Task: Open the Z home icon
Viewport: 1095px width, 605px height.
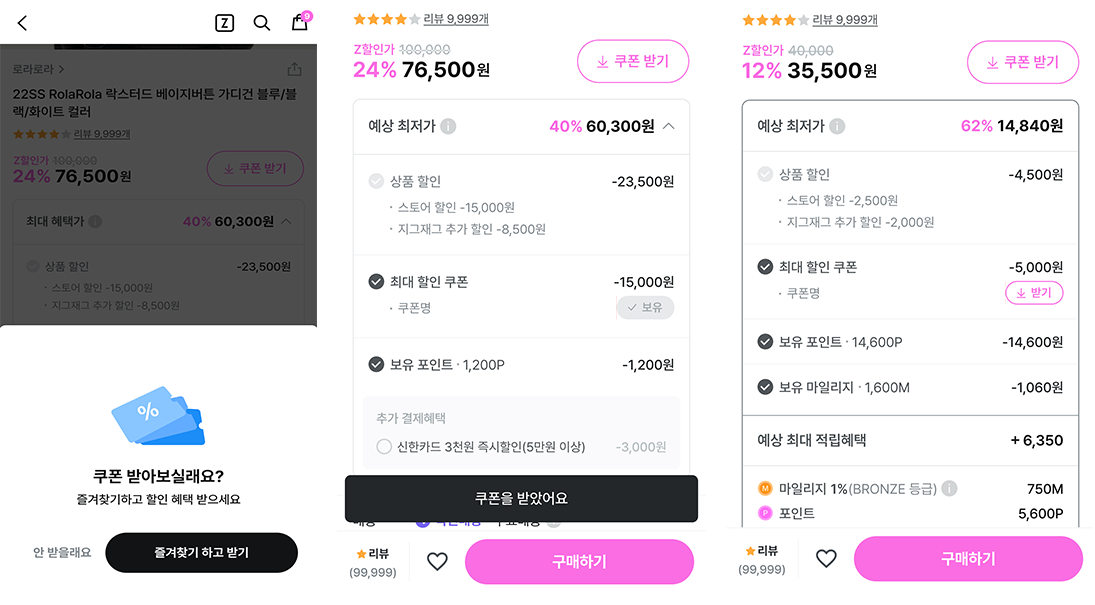Action: pos(224,23)
